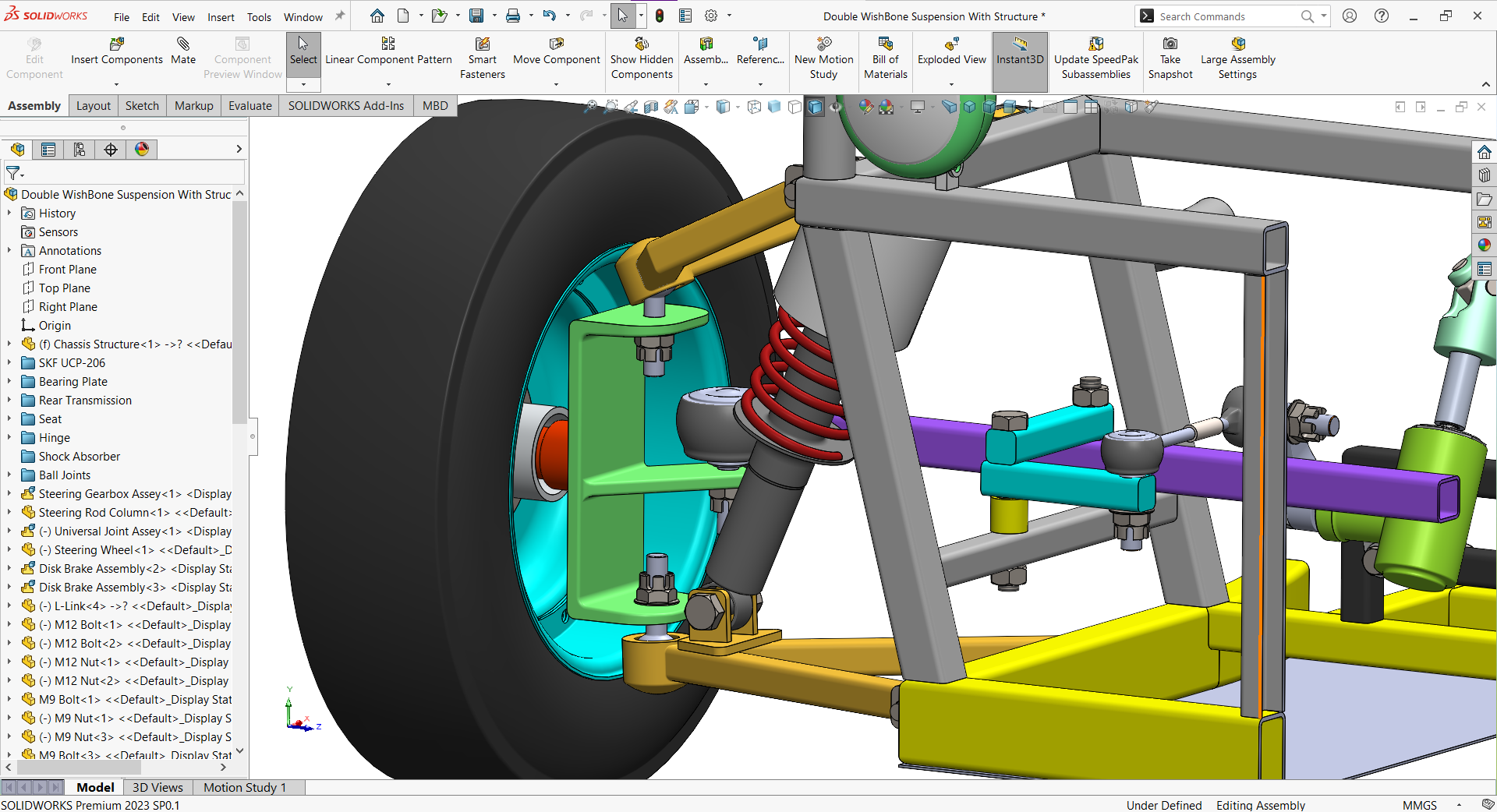Open the ConfigurationManager tab icon
This screenshot has height=812, width=1497.
(80, 150)
